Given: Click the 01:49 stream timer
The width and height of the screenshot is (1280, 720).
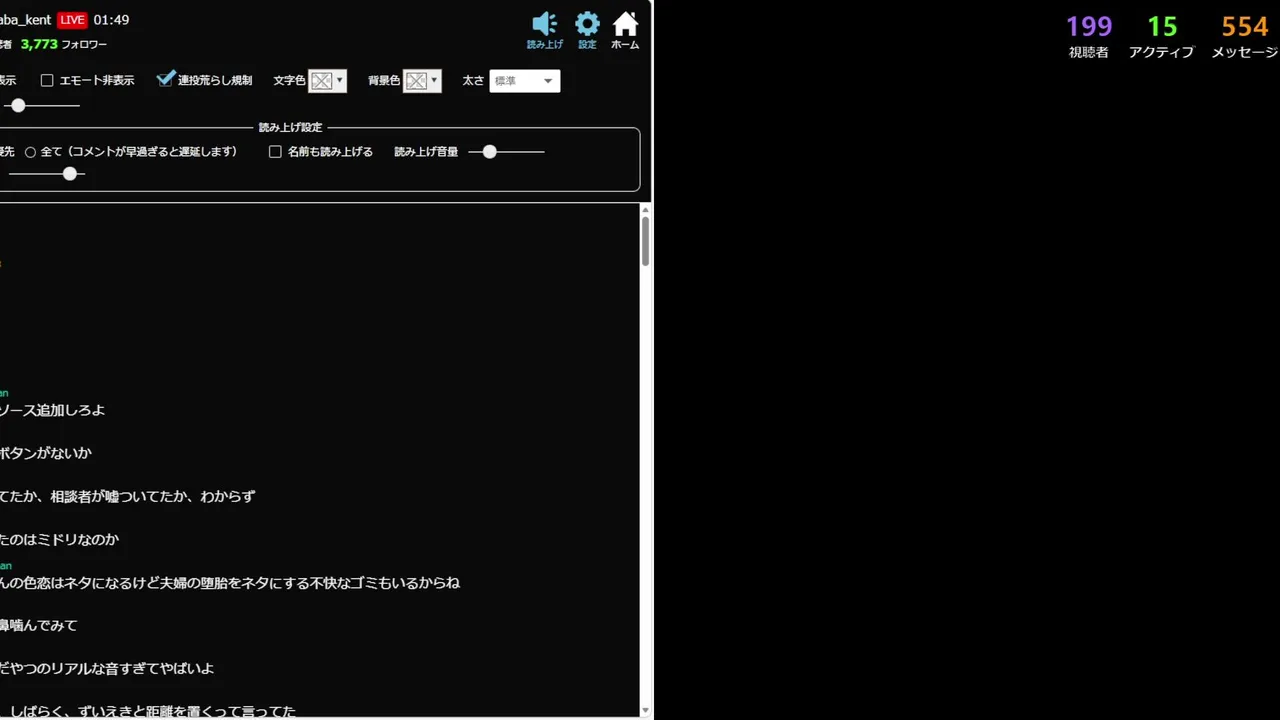Looking at the screenshot, I should [111, 20].
